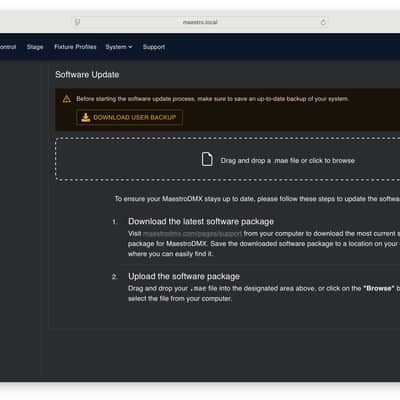Screen dimensions: 400x400
Task: Open the Stage page
Action: [x=35, y=47]
